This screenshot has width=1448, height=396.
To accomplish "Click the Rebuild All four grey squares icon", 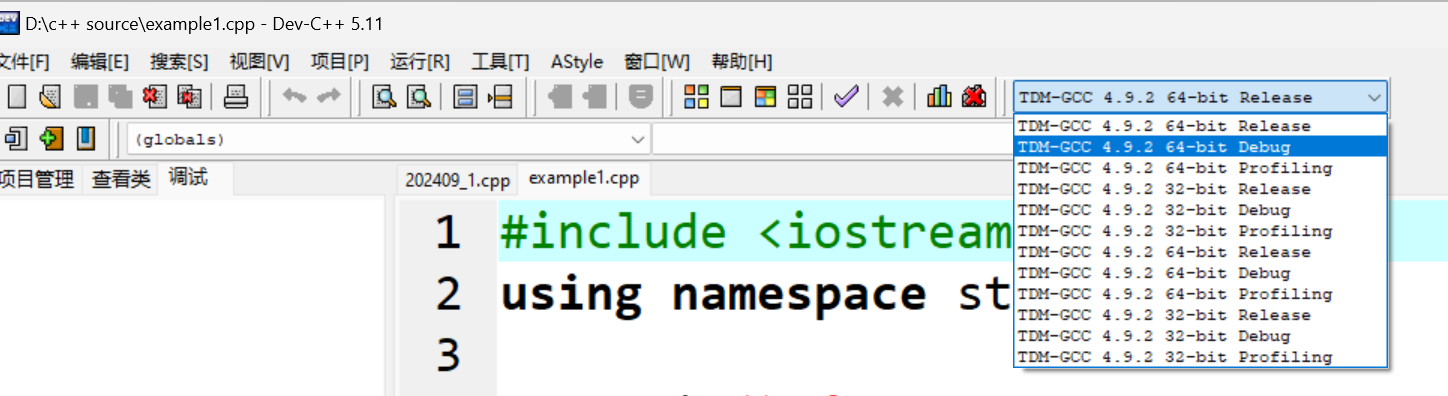I will coord(800,97).
